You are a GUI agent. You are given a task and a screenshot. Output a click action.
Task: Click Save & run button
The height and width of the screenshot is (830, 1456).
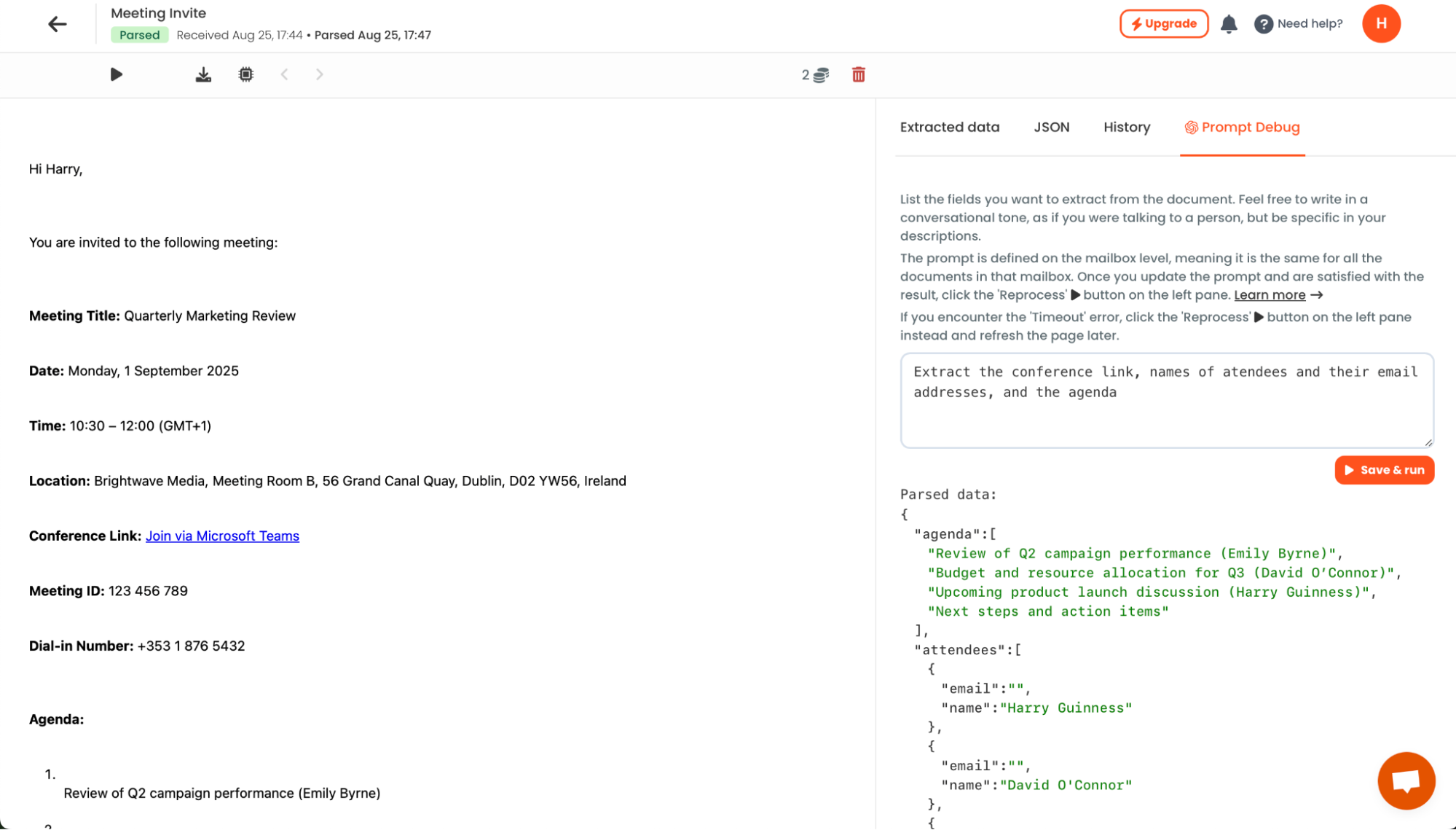tap(1384, 470)
